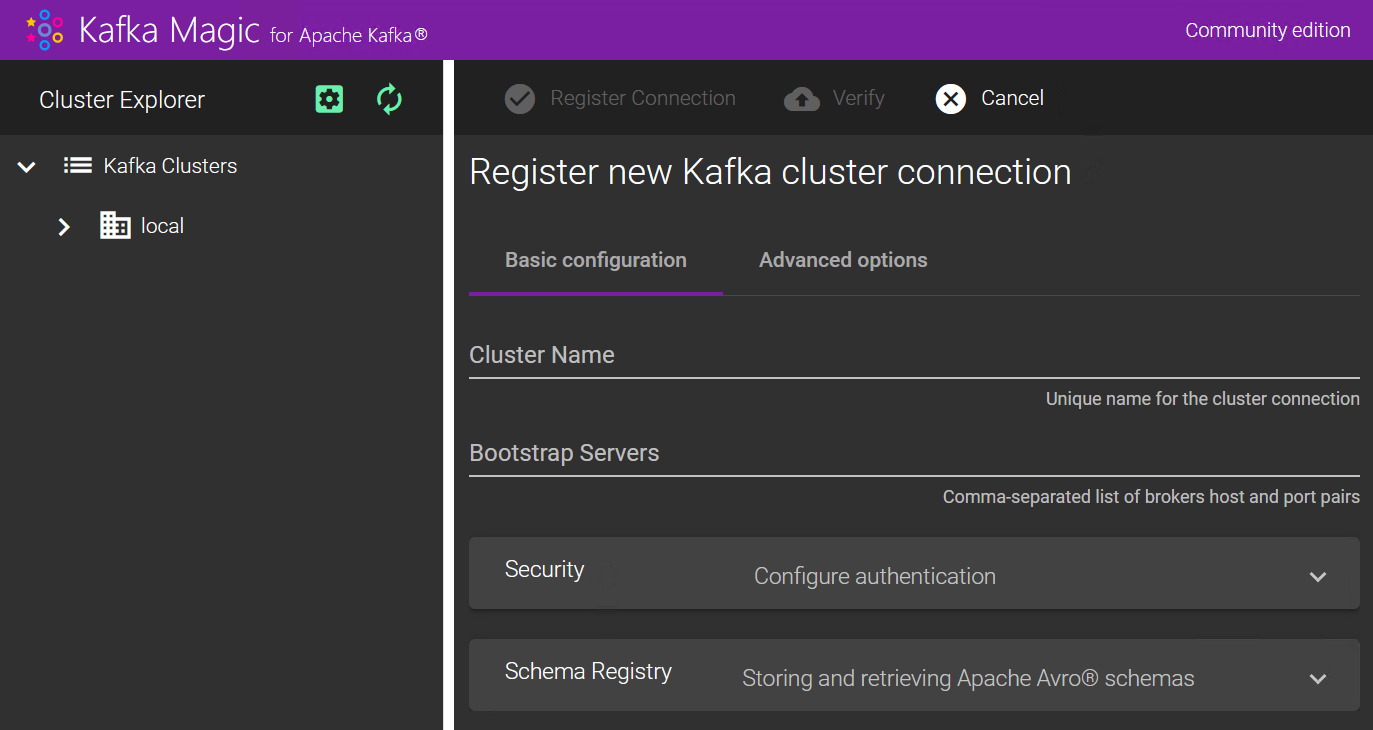Click the Verify button label
Screen dimensions: 1373x730
coord(859,98)
